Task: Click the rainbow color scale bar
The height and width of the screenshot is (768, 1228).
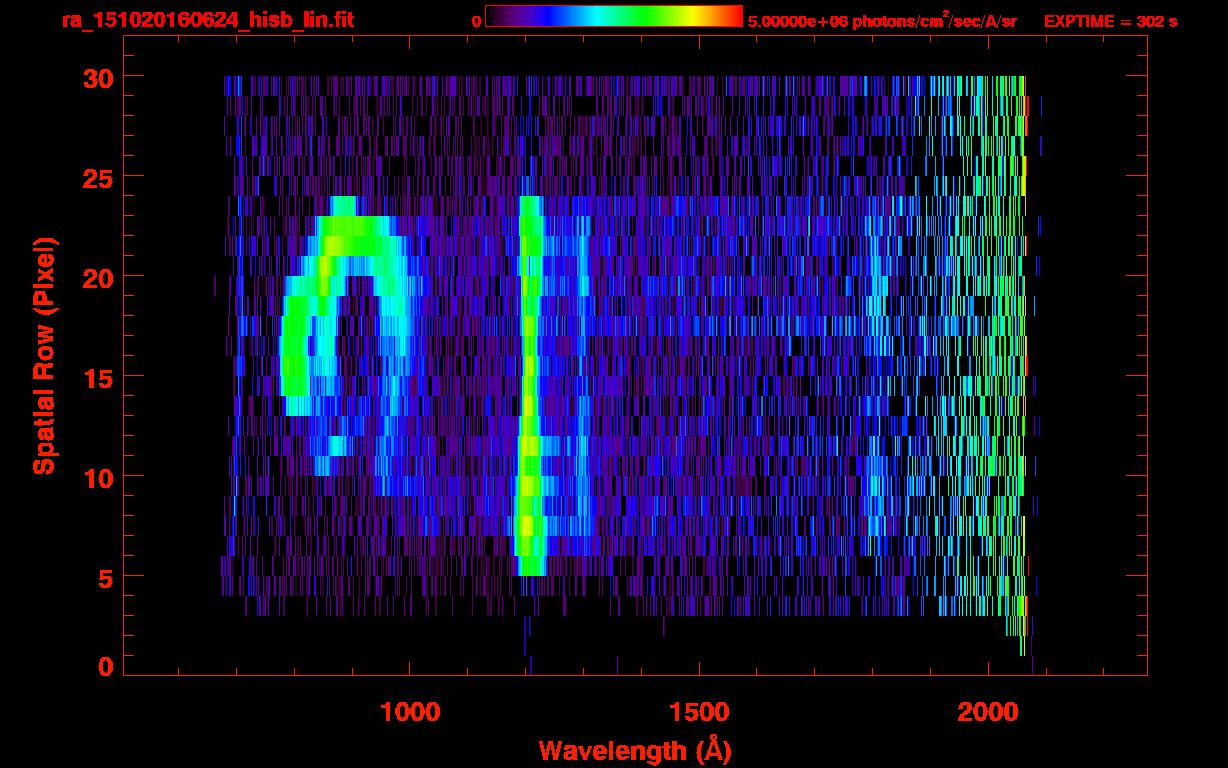Action: coord(614,16)
